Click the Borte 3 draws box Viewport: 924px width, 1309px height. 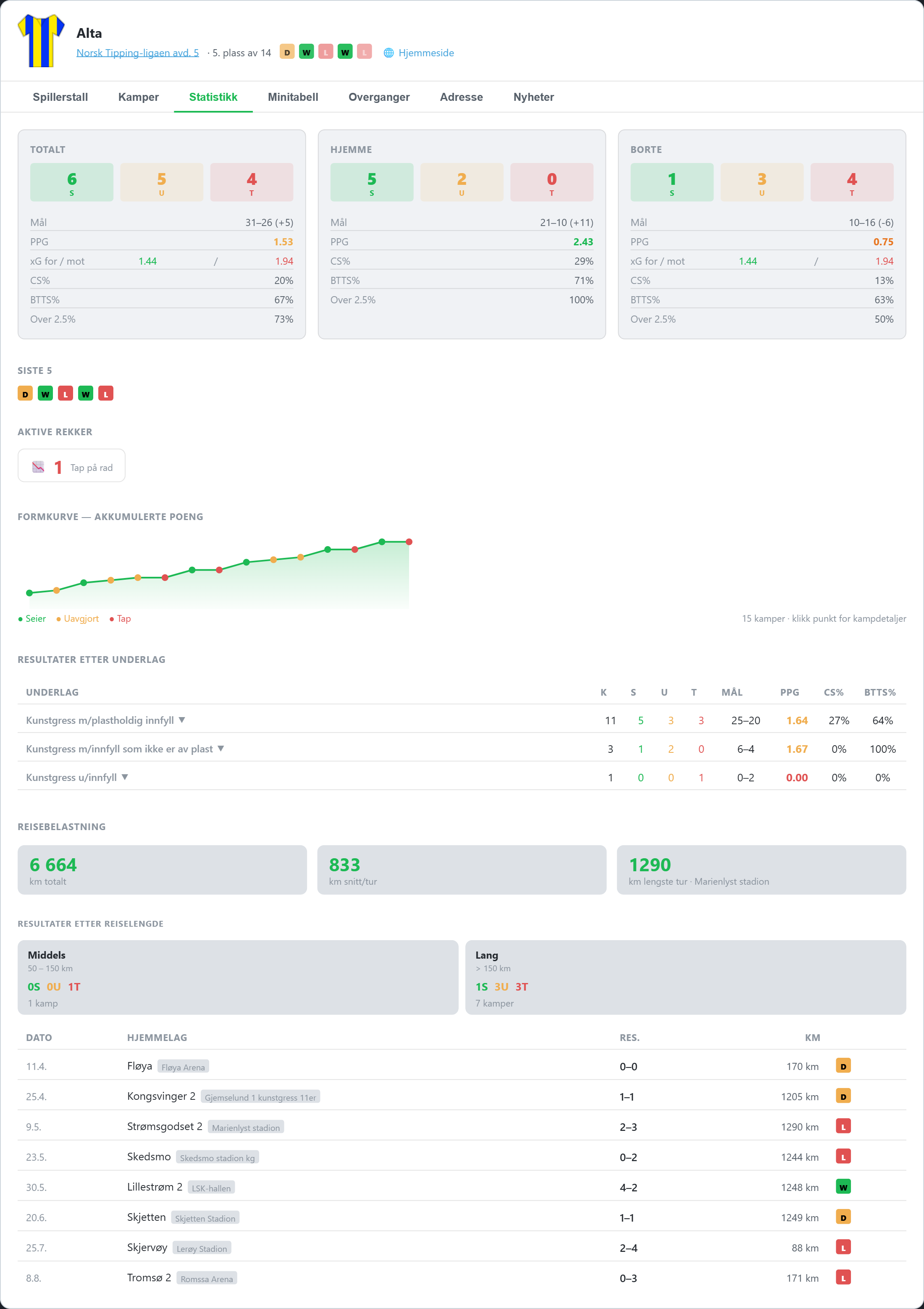coord(761,182)
